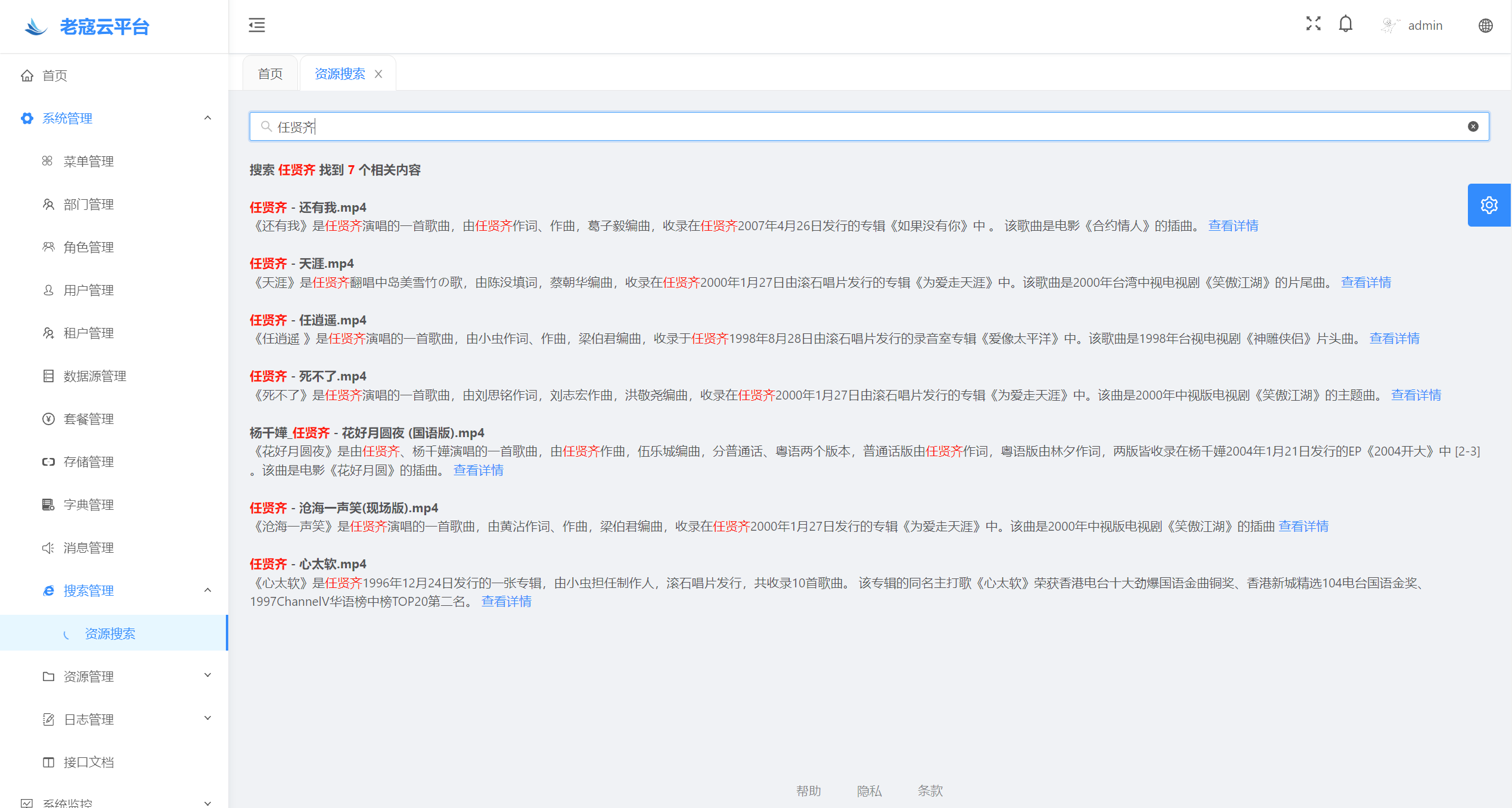
Task: Open 菜单管理 in sidebar
Action: click(x=88, y=162)
